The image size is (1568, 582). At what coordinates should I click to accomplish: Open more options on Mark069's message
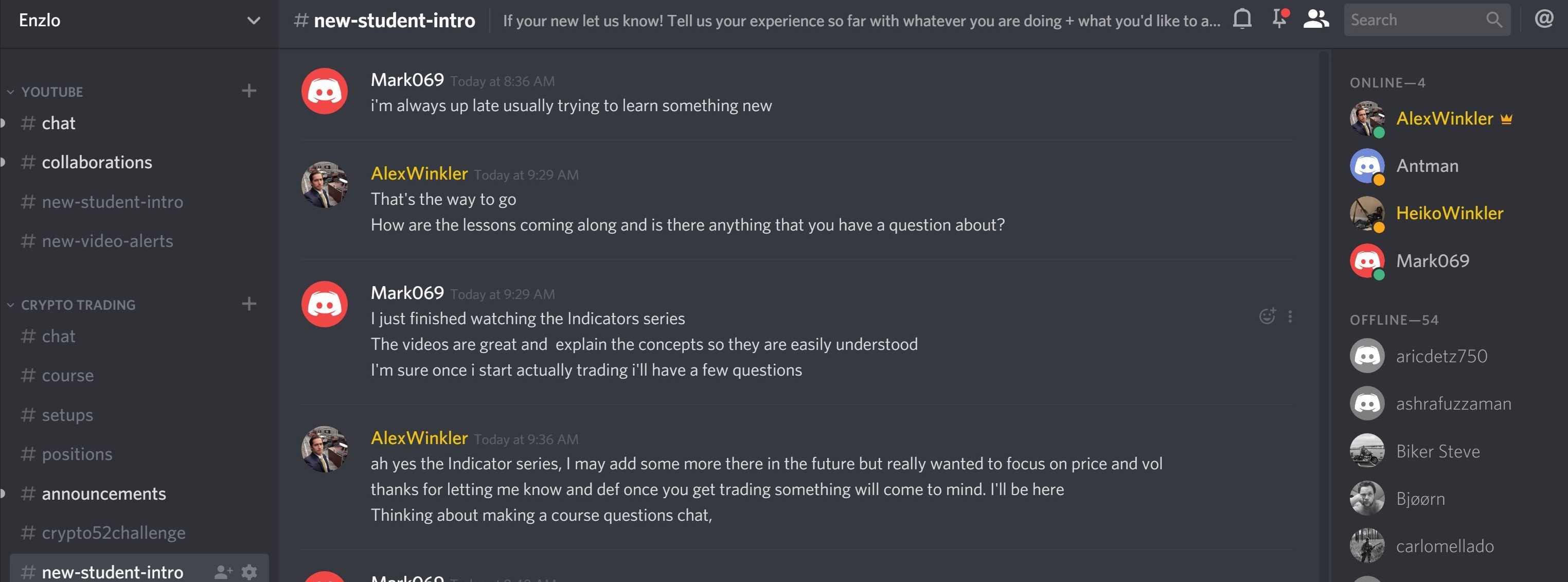[1290, 316]
